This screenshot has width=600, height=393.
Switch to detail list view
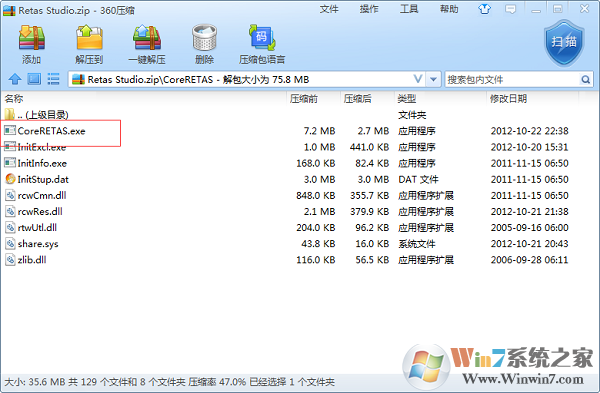[53, 79]
